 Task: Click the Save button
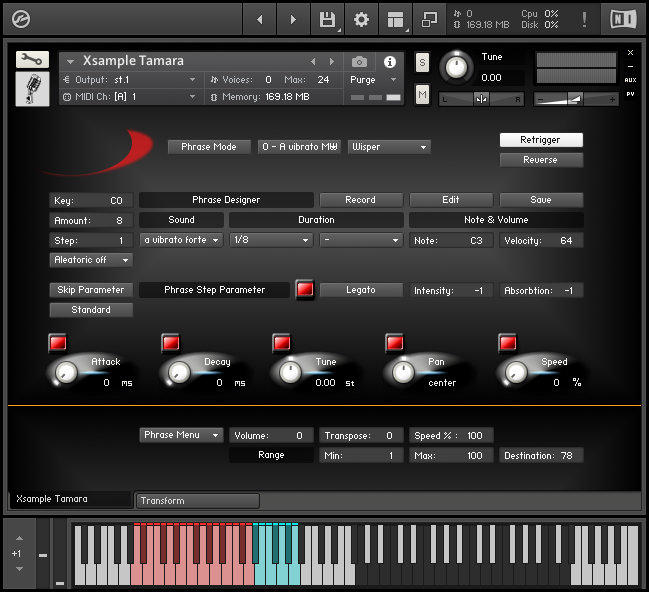[541, 200]
